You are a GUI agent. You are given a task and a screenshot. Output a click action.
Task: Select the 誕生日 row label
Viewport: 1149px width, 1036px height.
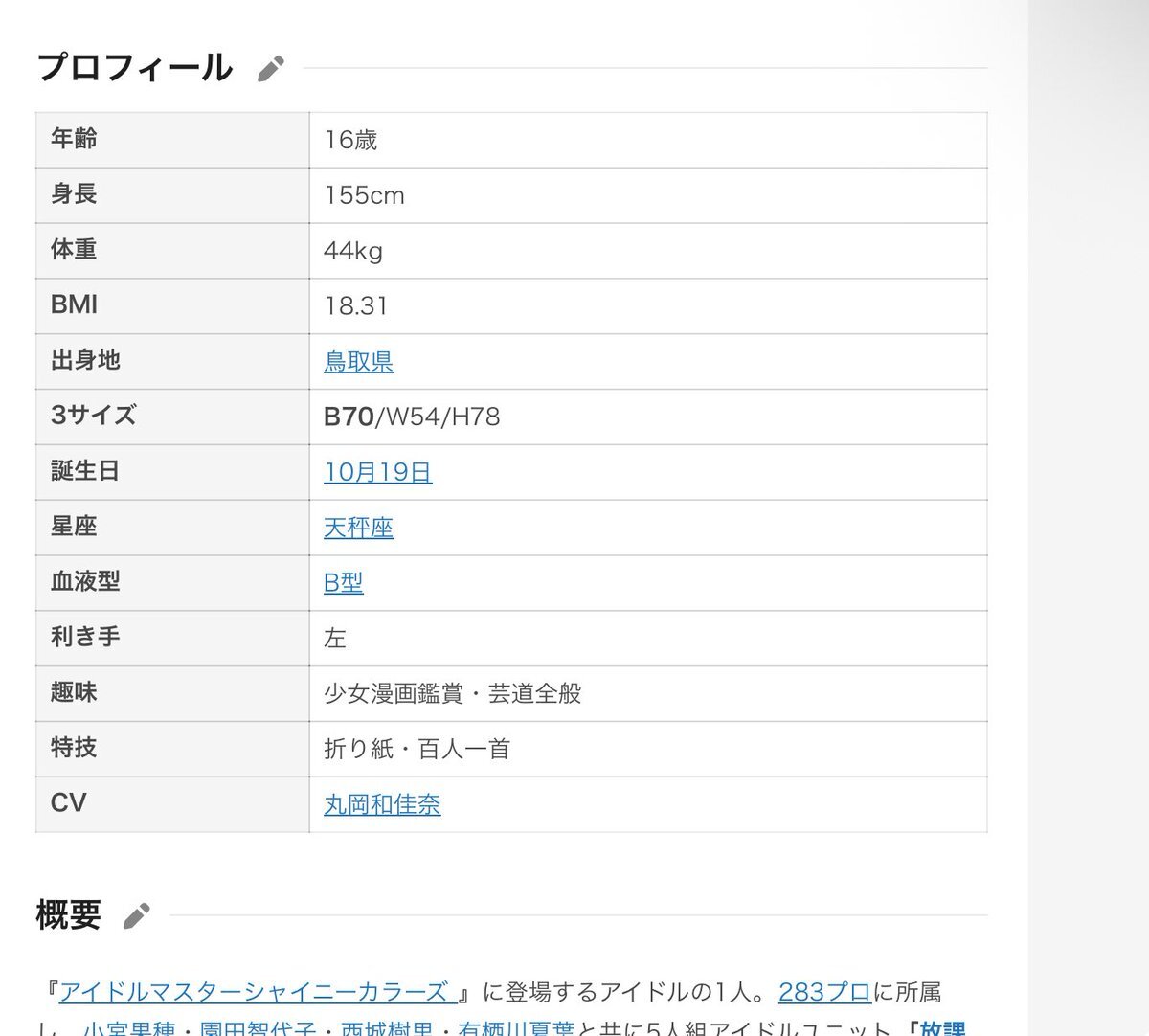(85, 471)
